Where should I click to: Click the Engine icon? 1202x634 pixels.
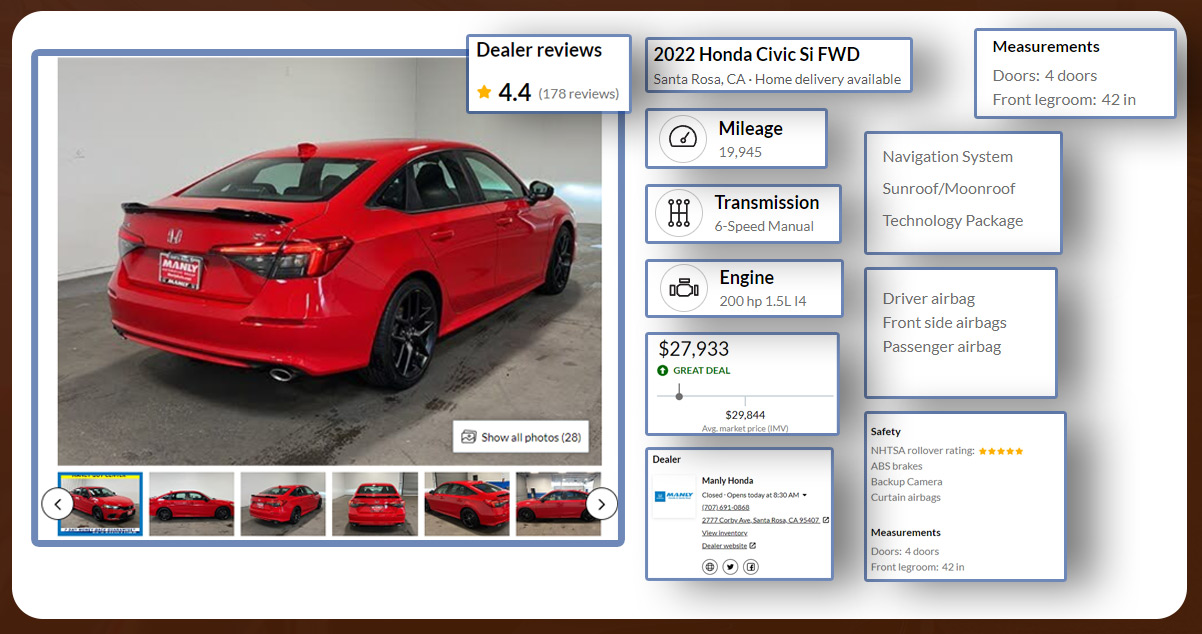[684, 288]
